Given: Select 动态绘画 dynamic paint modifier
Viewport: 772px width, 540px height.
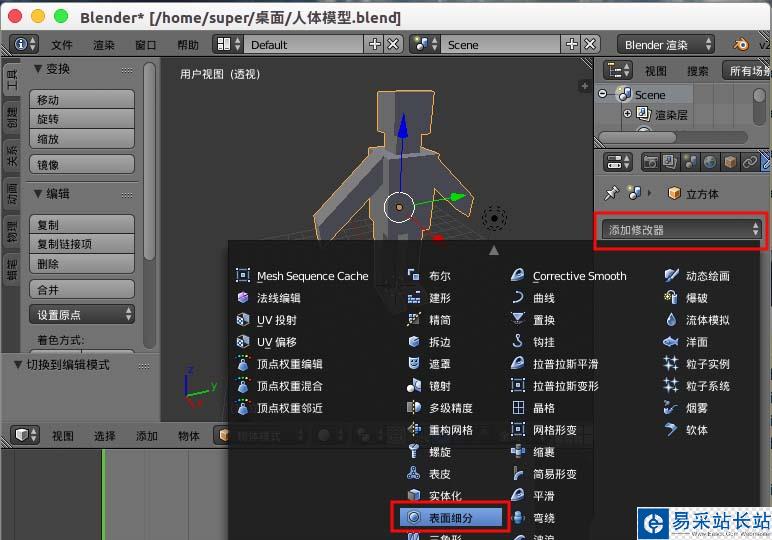Looking at the screenshot, I should tap(697, 276).
